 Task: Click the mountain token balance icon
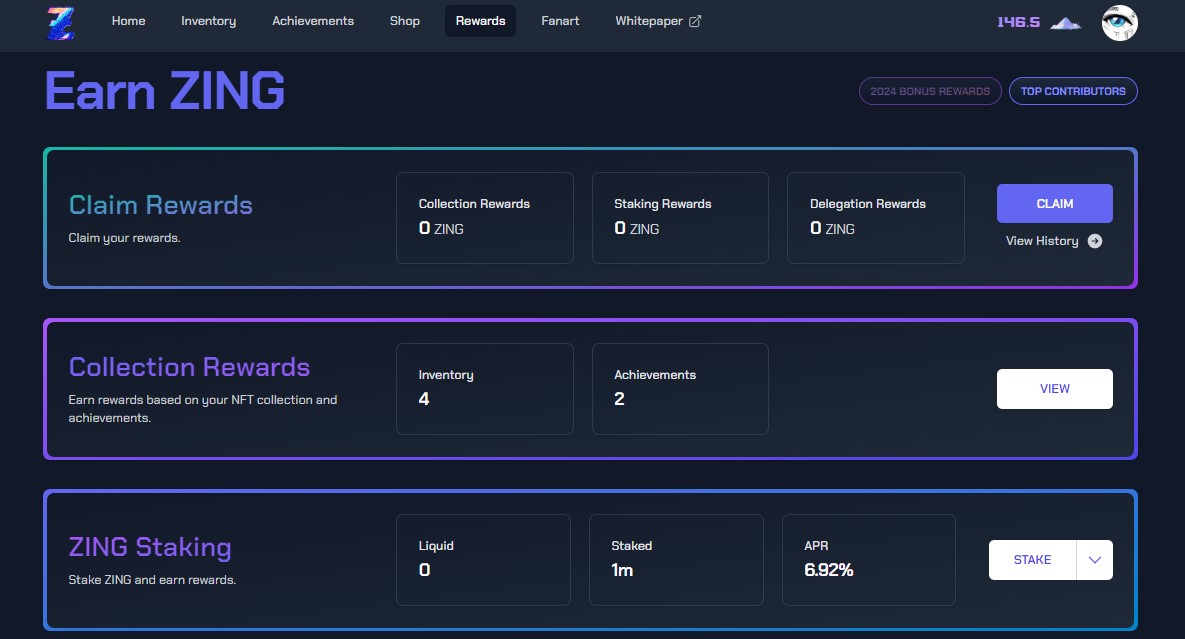(x=1066, y=22)
